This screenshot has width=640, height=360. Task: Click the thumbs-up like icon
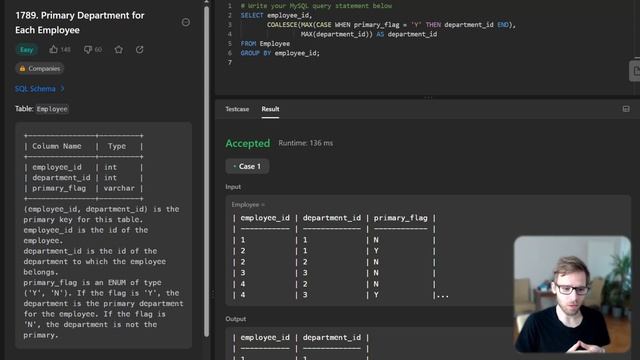(53, 49)
